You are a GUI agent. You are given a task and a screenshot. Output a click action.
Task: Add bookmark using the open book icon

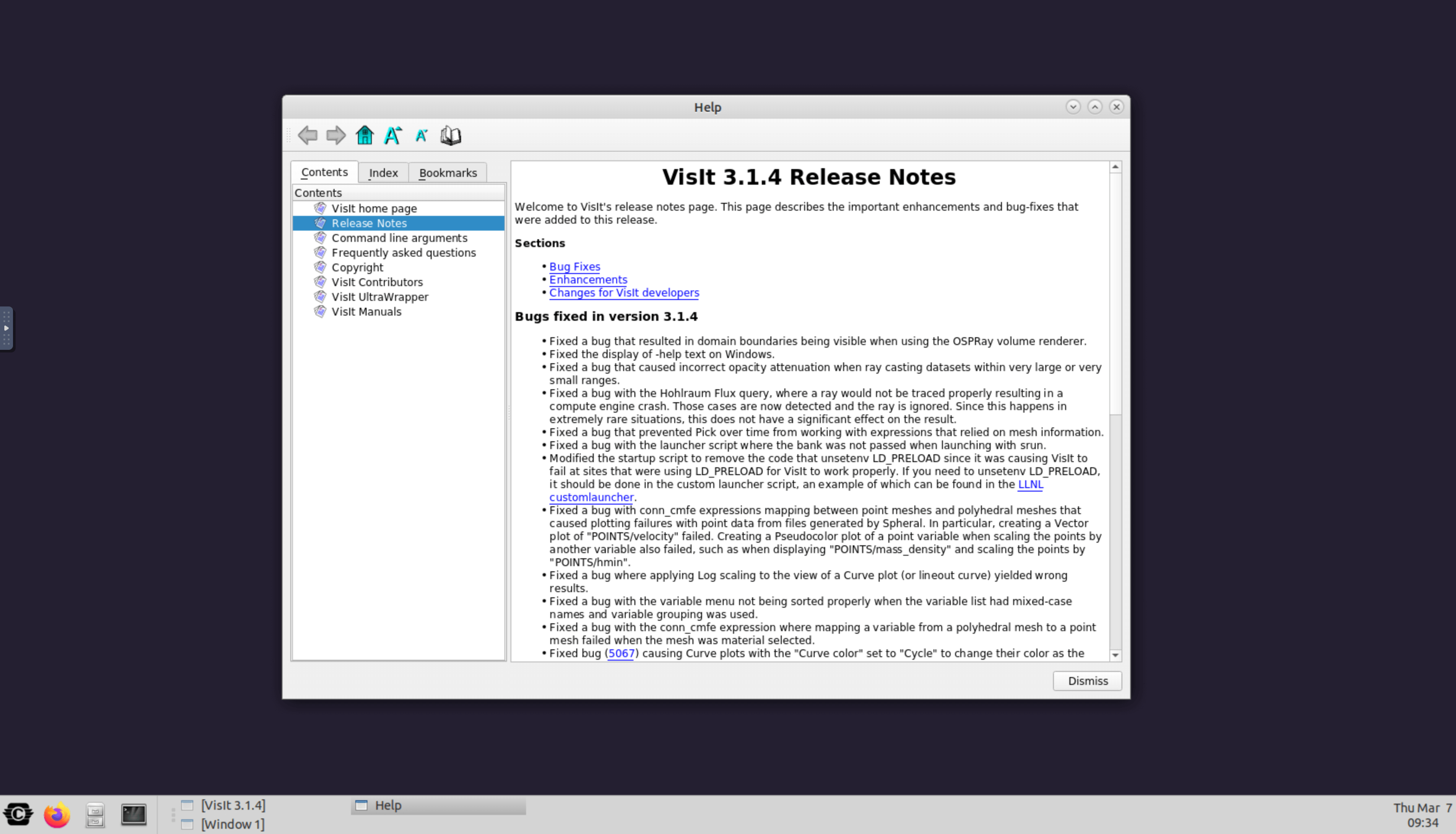[x=451, y=136]
